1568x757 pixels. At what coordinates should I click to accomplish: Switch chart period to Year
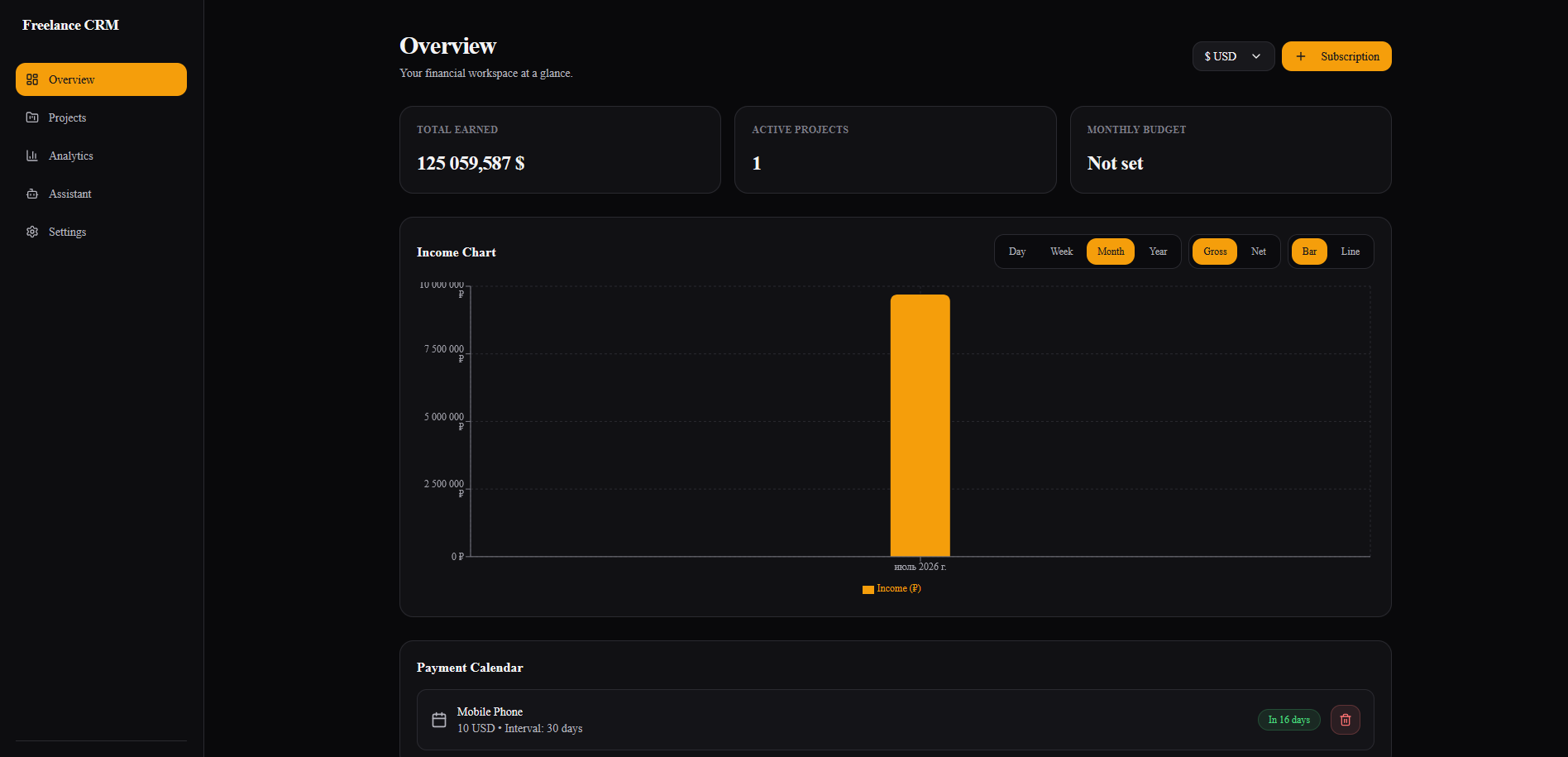click(x=1158, y=252)
